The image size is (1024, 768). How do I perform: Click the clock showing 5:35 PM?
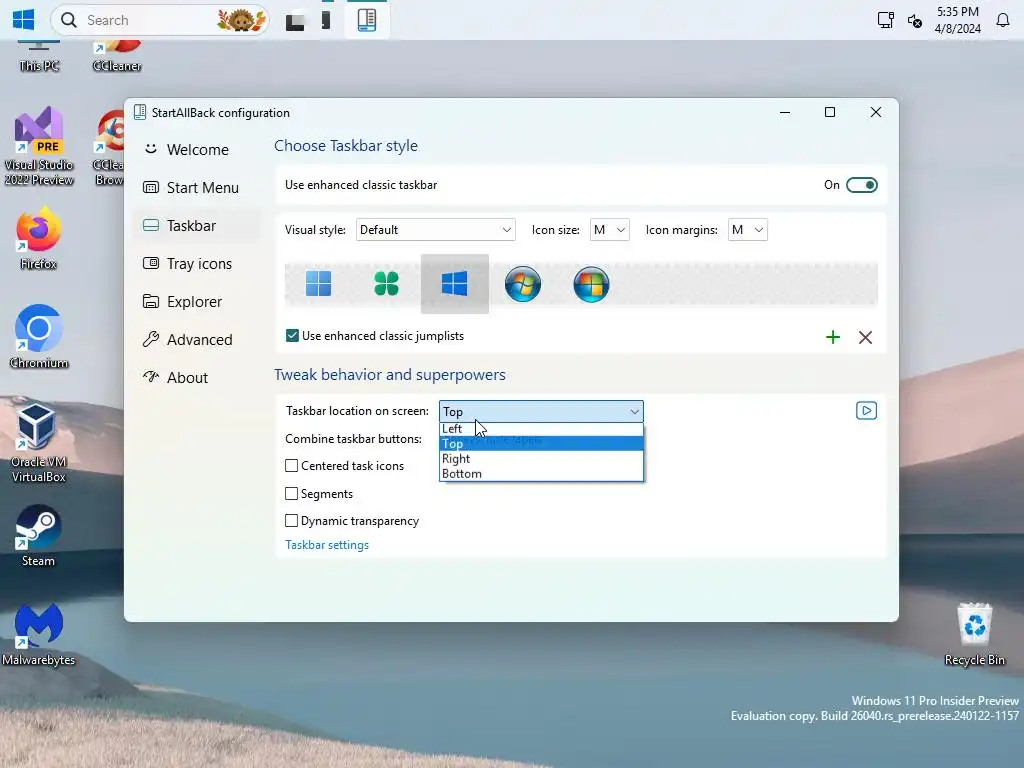[957, 20]
